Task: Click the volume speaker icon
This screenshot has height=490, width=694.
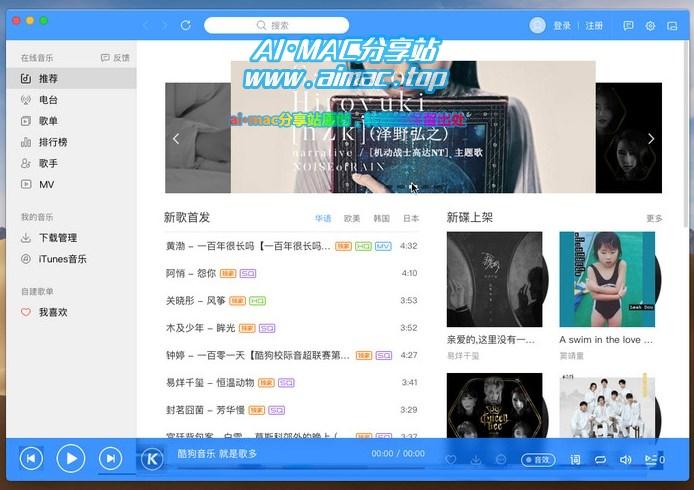Action: [625, 460]
